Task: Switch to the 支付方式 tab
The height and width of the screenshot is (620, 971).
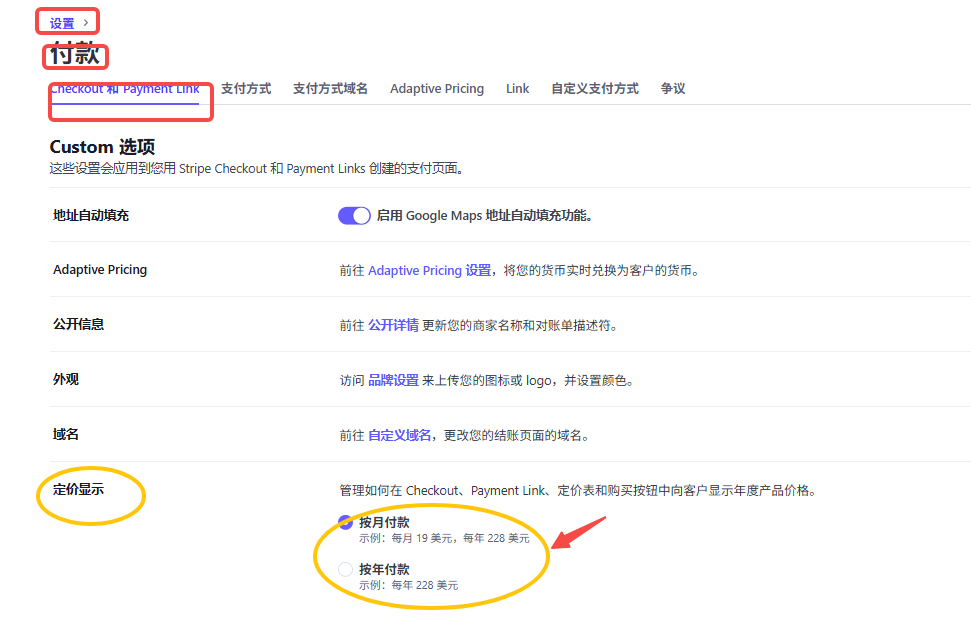Action: 246,88
